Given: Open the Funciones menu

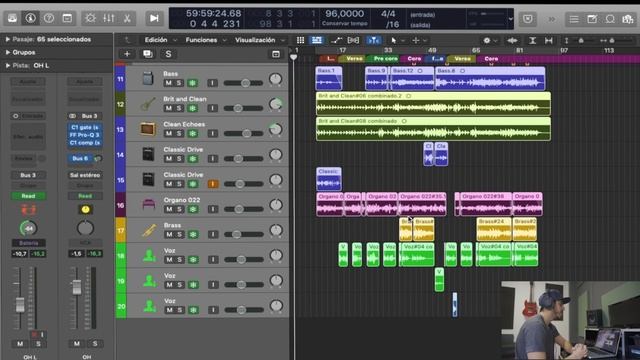Looking at the screenshot, I should pos(205,40).
